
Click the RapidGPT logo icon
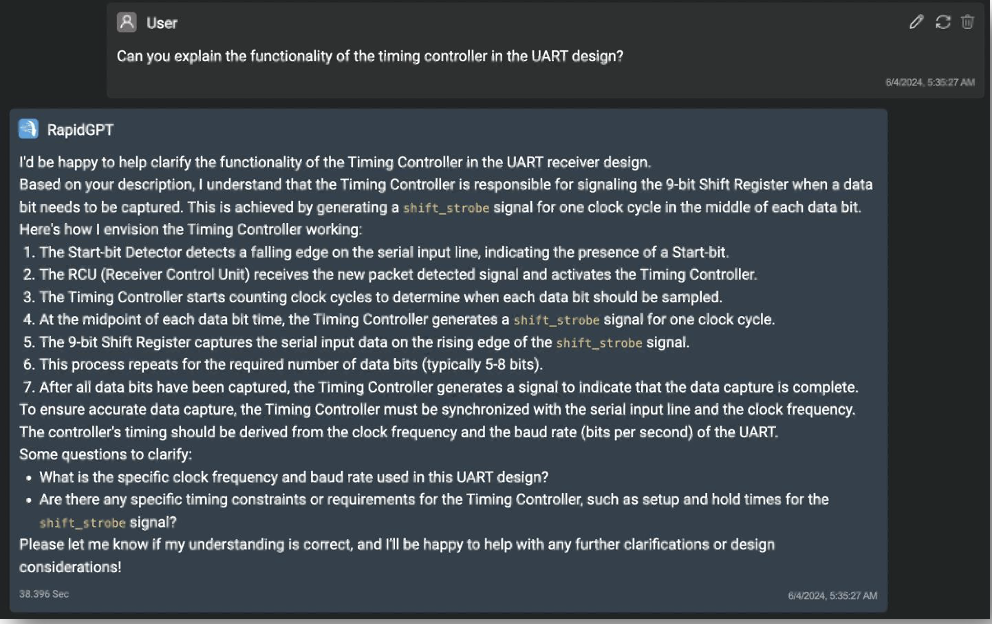click(28, 128)
